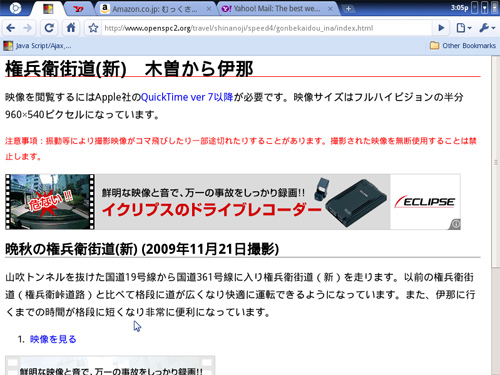
Task: Reload the page with the refresh icon
Action: point(49,28)
